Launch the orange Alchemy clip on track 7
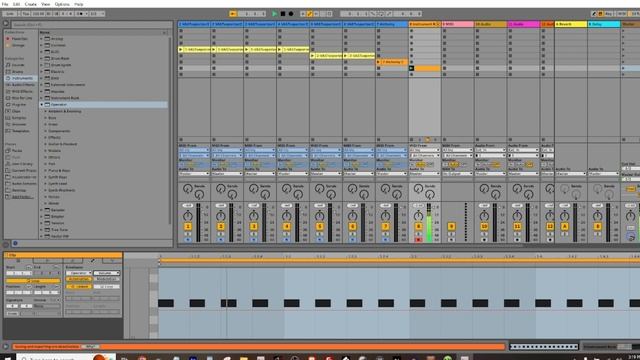The image size is (640, 360). point(378,62)
